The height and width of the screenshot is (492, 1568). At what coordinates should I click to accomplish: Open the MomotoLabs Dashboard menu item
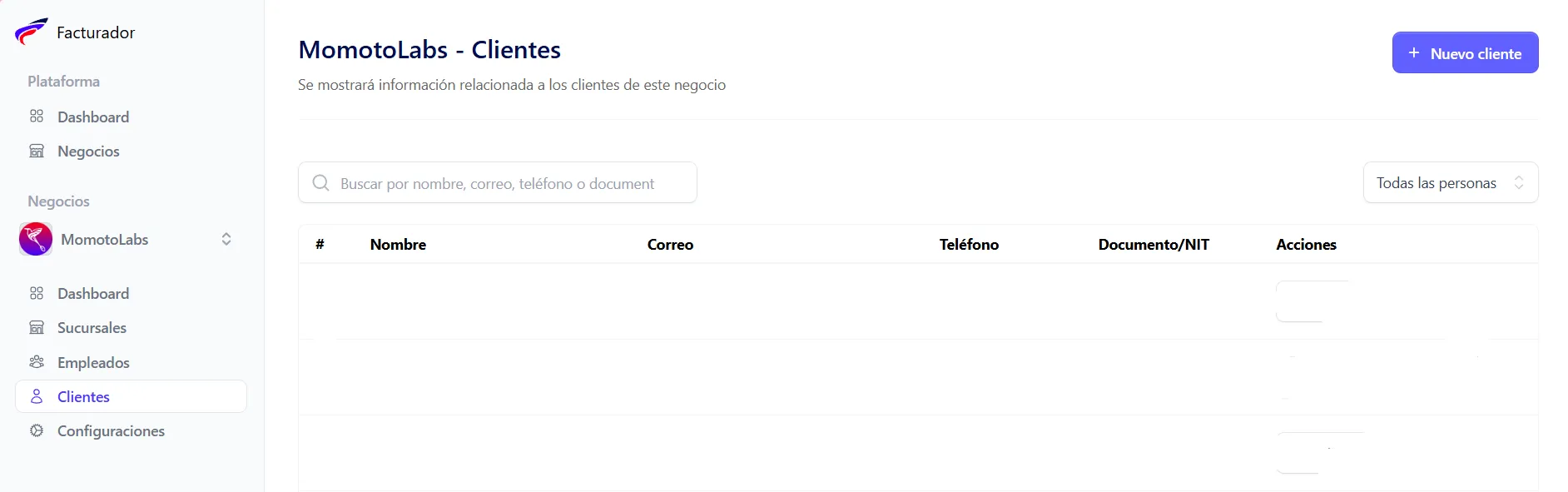[131, 293]
